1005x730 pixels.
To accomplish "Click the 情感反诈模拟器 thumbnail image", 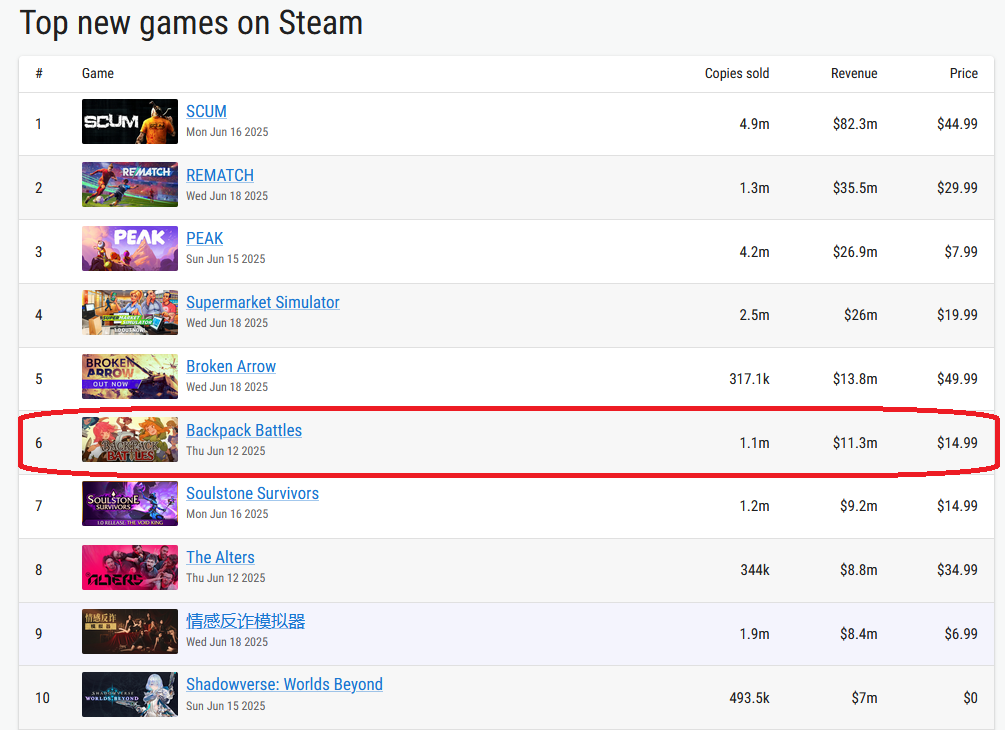I will (x=130, y=631).
